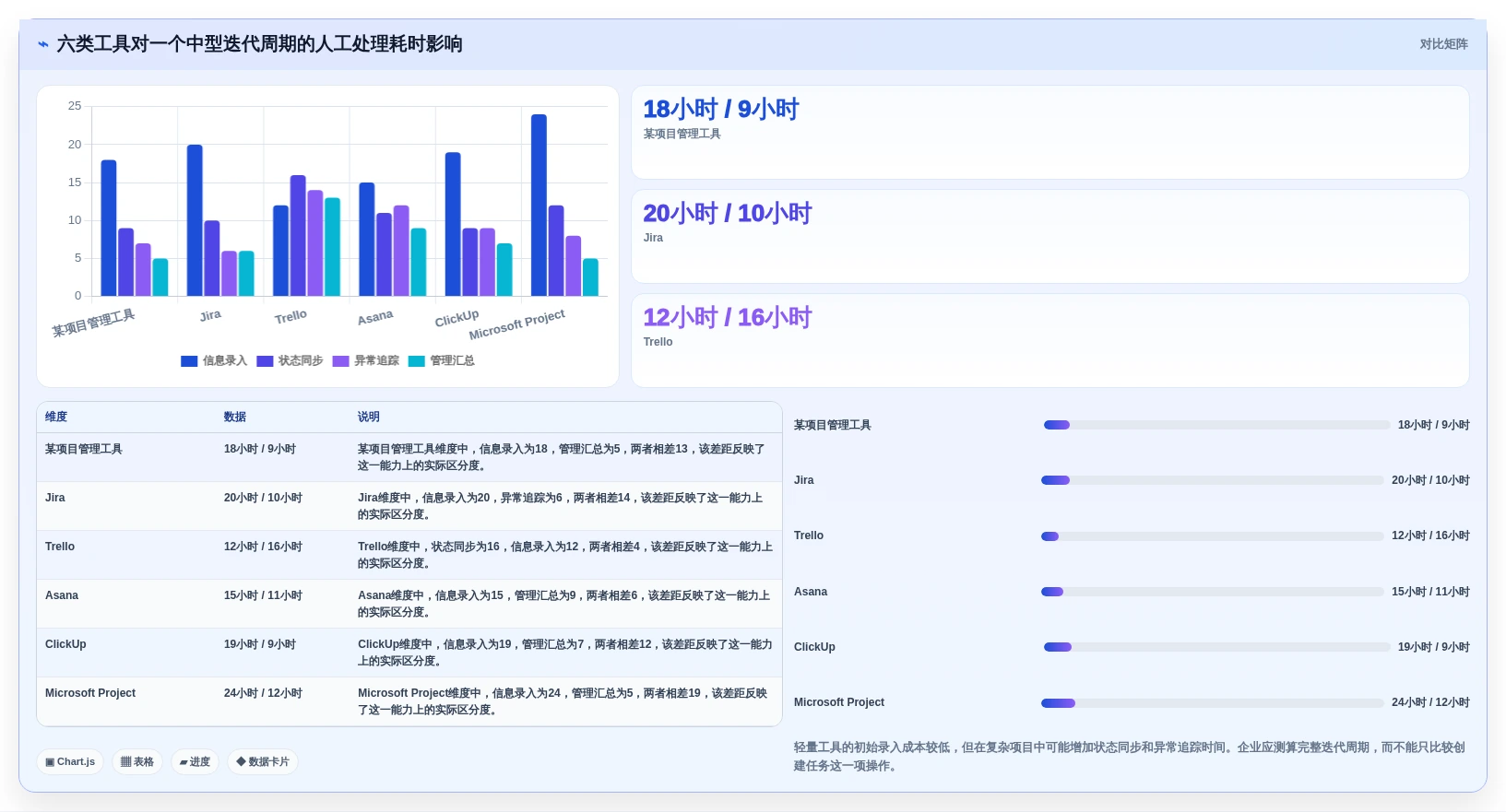Screen dimensions: 1506x812
Task: Toggle the 信息录入 legend series
Action: point(214,361)
